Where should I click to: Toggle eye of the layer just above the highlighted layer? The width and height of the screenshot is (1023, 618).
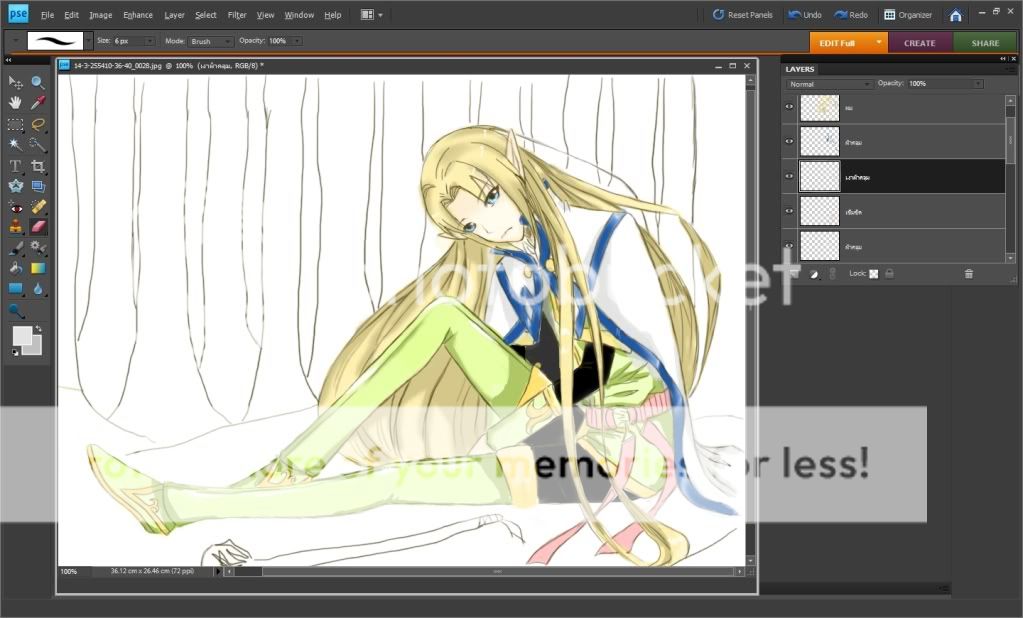[x=789, y=141]
